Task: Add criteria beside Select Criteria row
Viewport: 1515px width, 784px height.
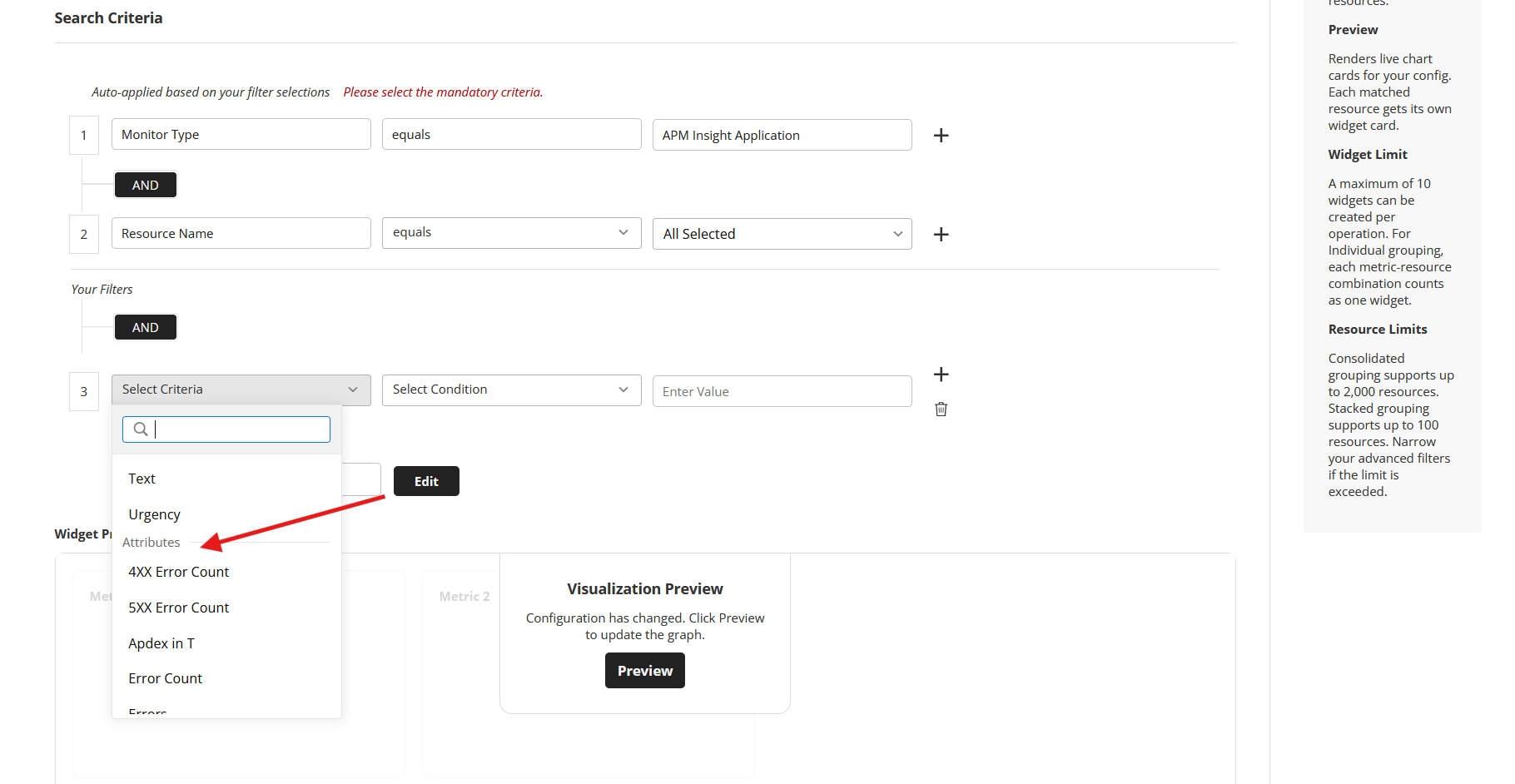Action: tap(941, 374)
